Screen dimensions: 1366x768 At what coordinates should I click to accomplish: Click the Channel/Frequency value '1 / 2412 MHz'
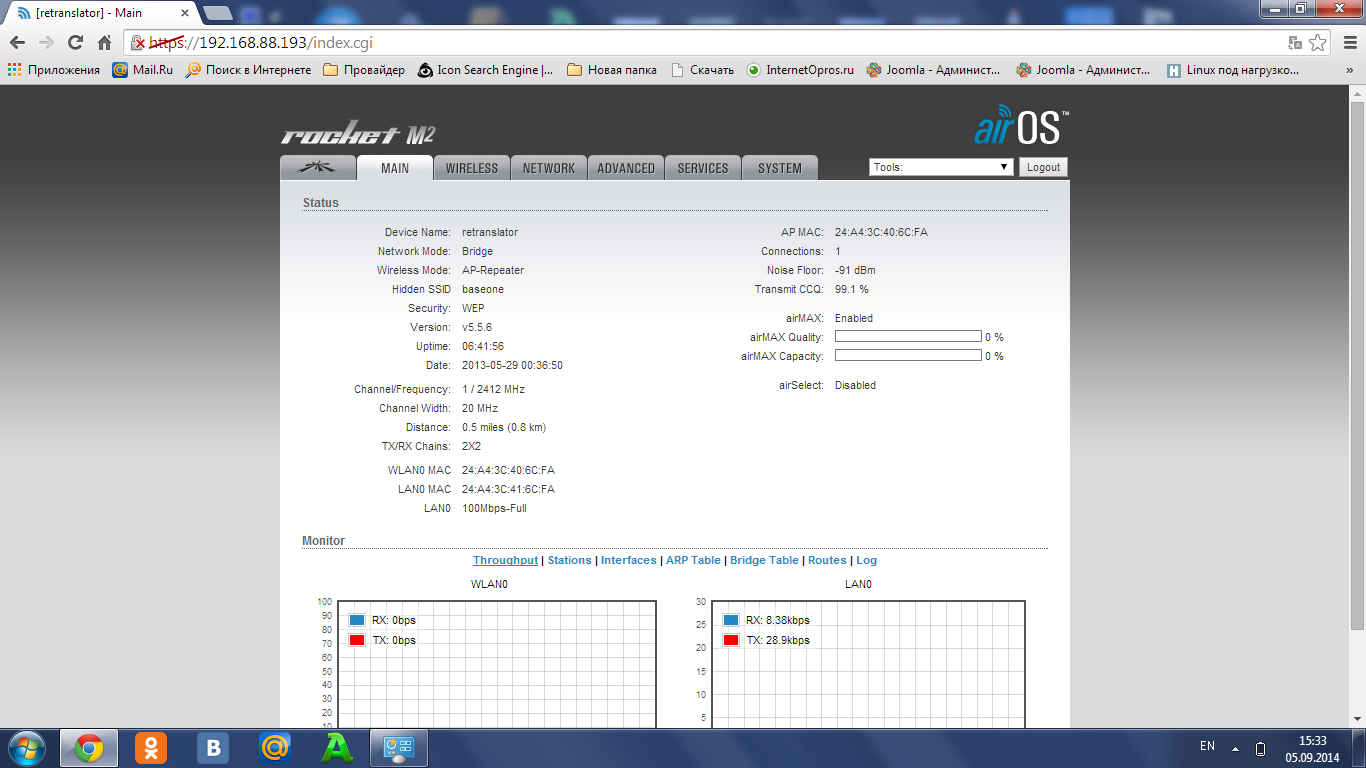click(493, 389)
